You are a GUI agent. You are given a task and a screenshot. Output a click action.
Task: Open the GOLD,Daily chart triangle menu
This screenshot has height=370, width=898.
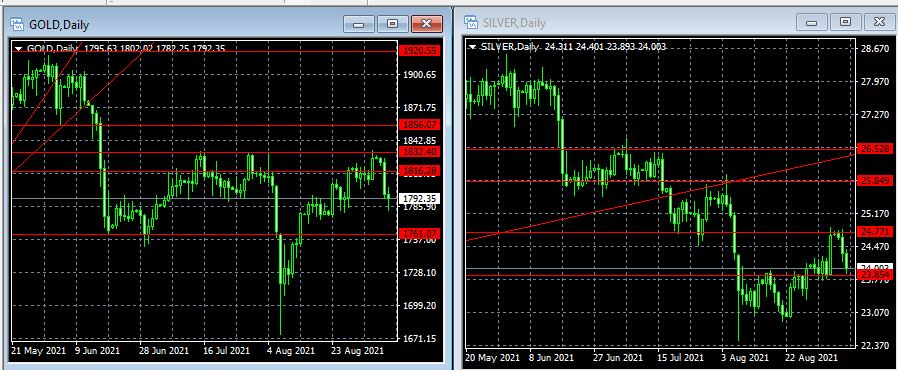tap(18, 49)
